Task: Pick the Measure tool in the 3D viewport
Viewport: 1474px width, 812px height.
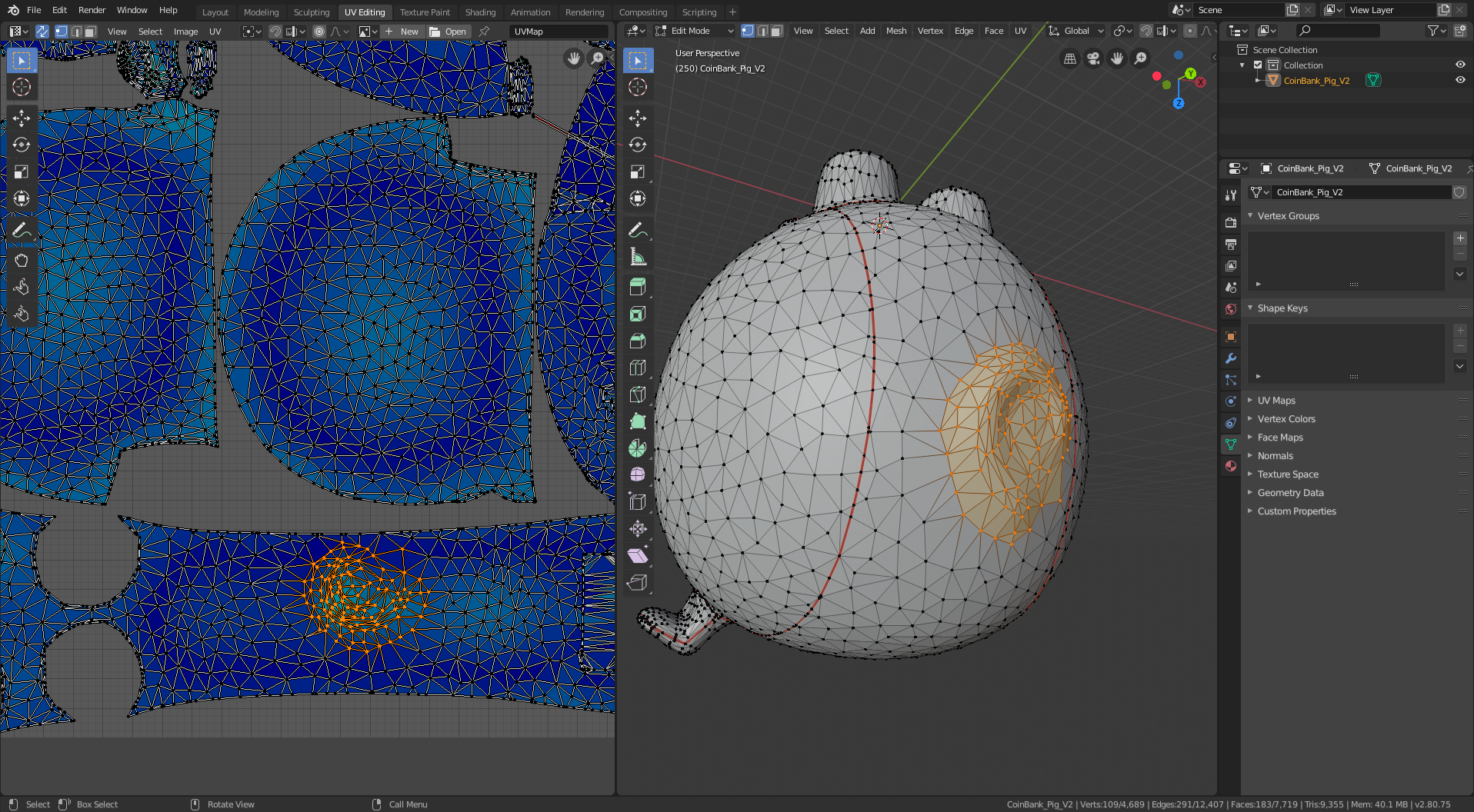Action: (x=638, y=257)
